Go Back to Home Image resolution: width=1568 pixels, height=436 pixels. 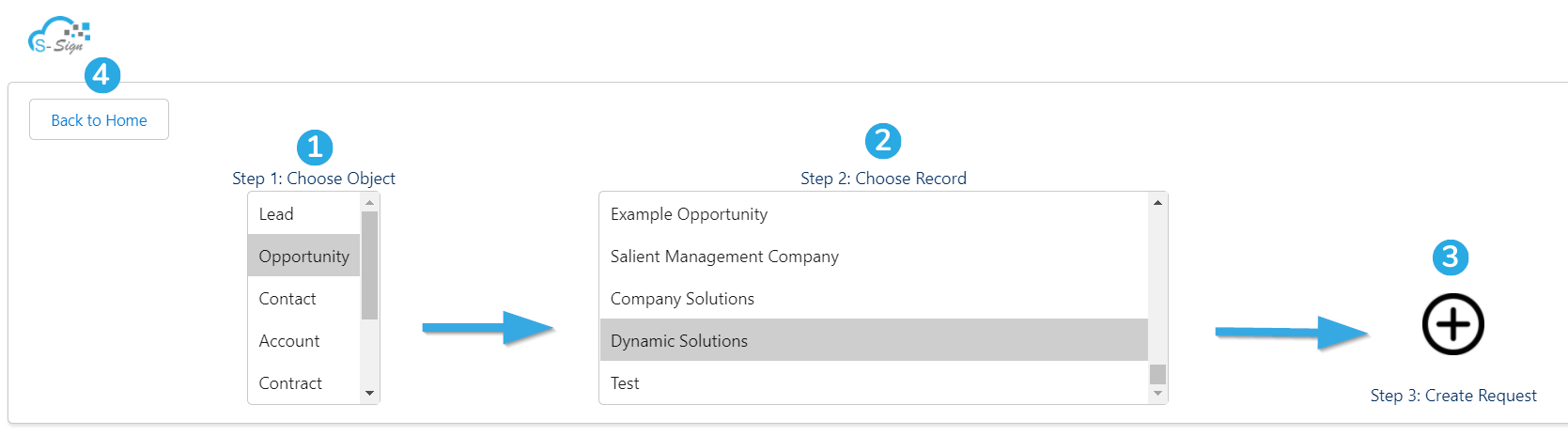point(99,119)
